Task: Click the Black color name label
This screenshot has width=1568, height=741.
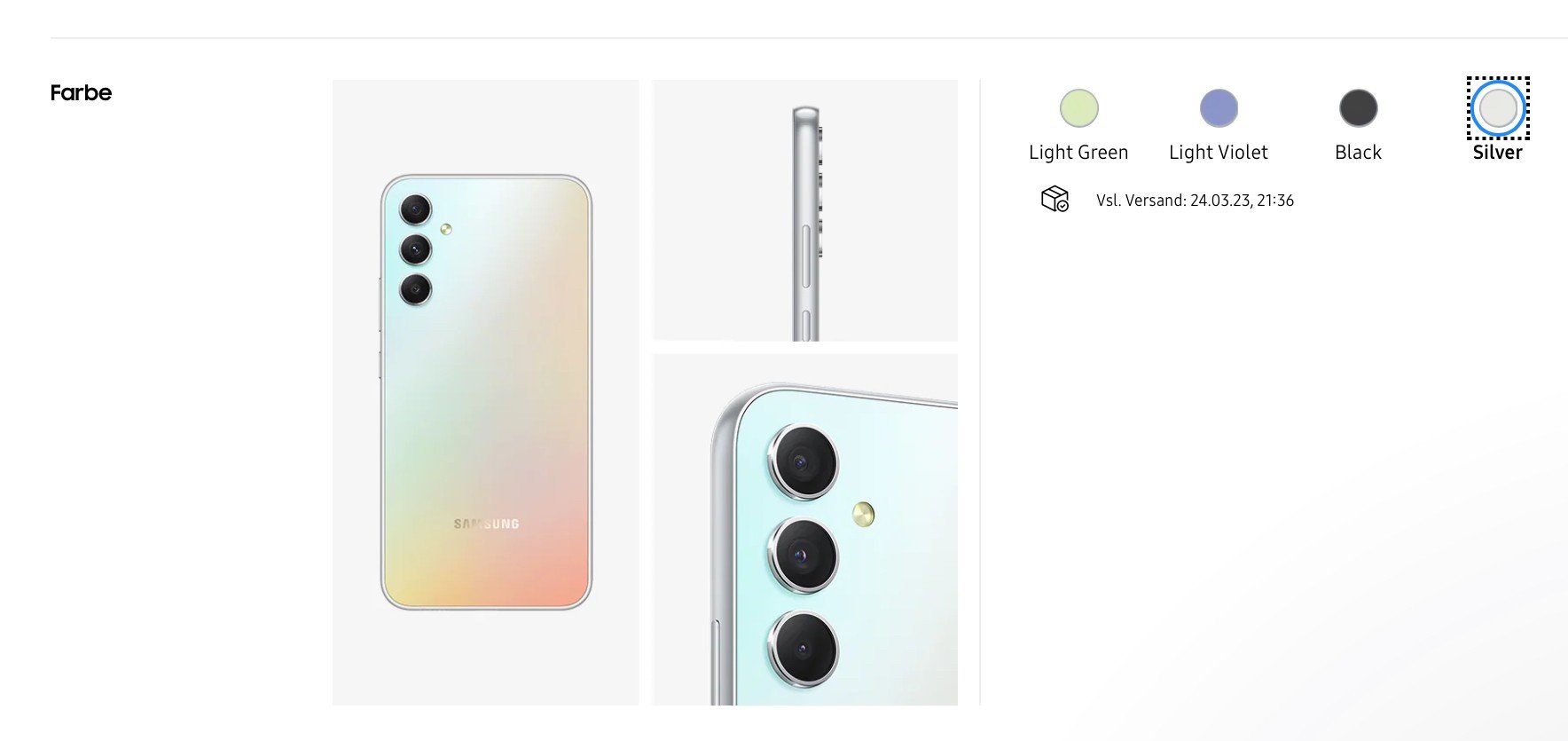Action: pyautogui.click(x=1358, y=153)
